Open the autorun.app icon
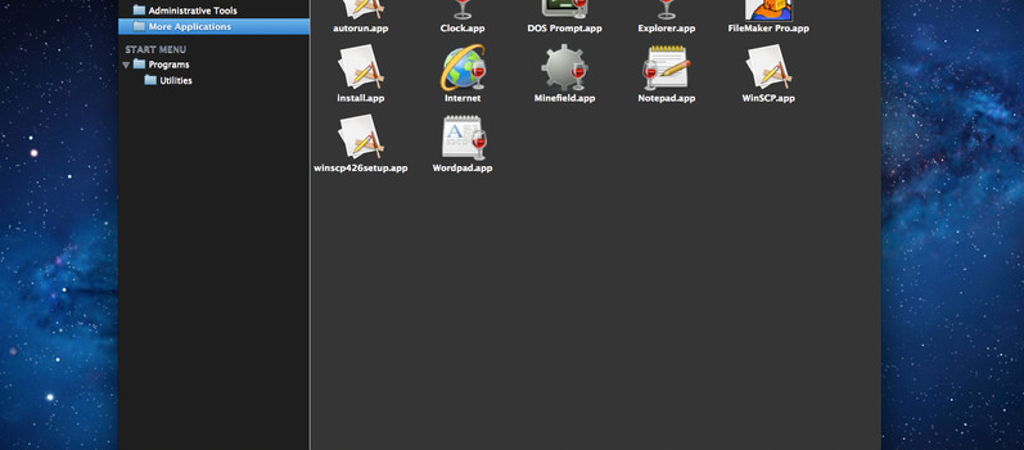The width and height of the screenshot is (1024, 450). (360, 8)
